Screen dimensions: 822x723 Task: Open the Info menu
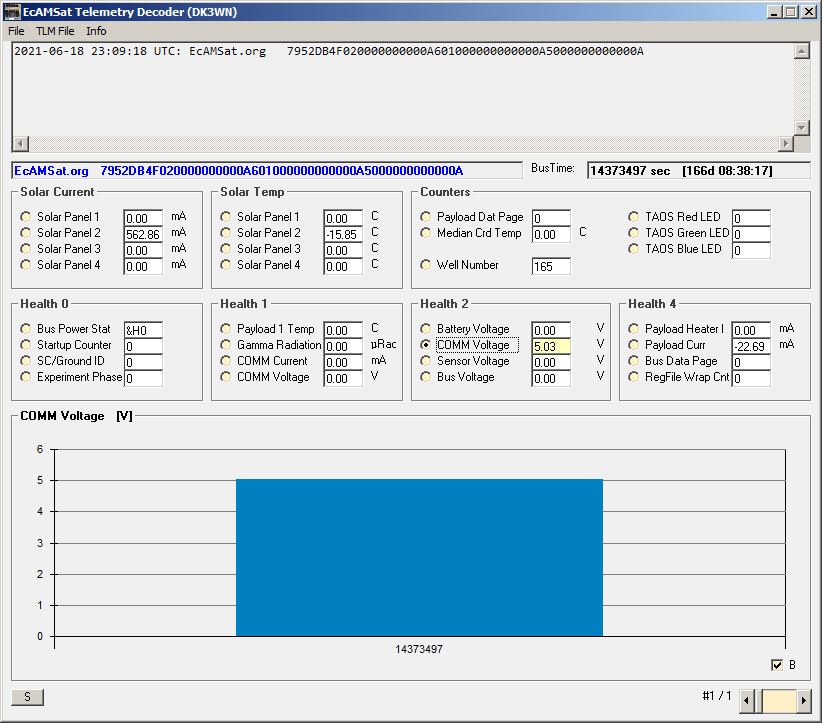(96, 31)
